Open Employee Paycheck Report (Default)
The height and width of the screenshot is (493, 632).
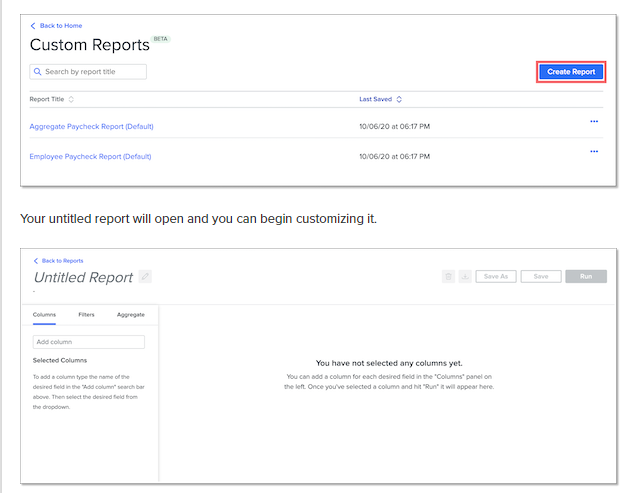pyautogui.click(x=90, y=156)
